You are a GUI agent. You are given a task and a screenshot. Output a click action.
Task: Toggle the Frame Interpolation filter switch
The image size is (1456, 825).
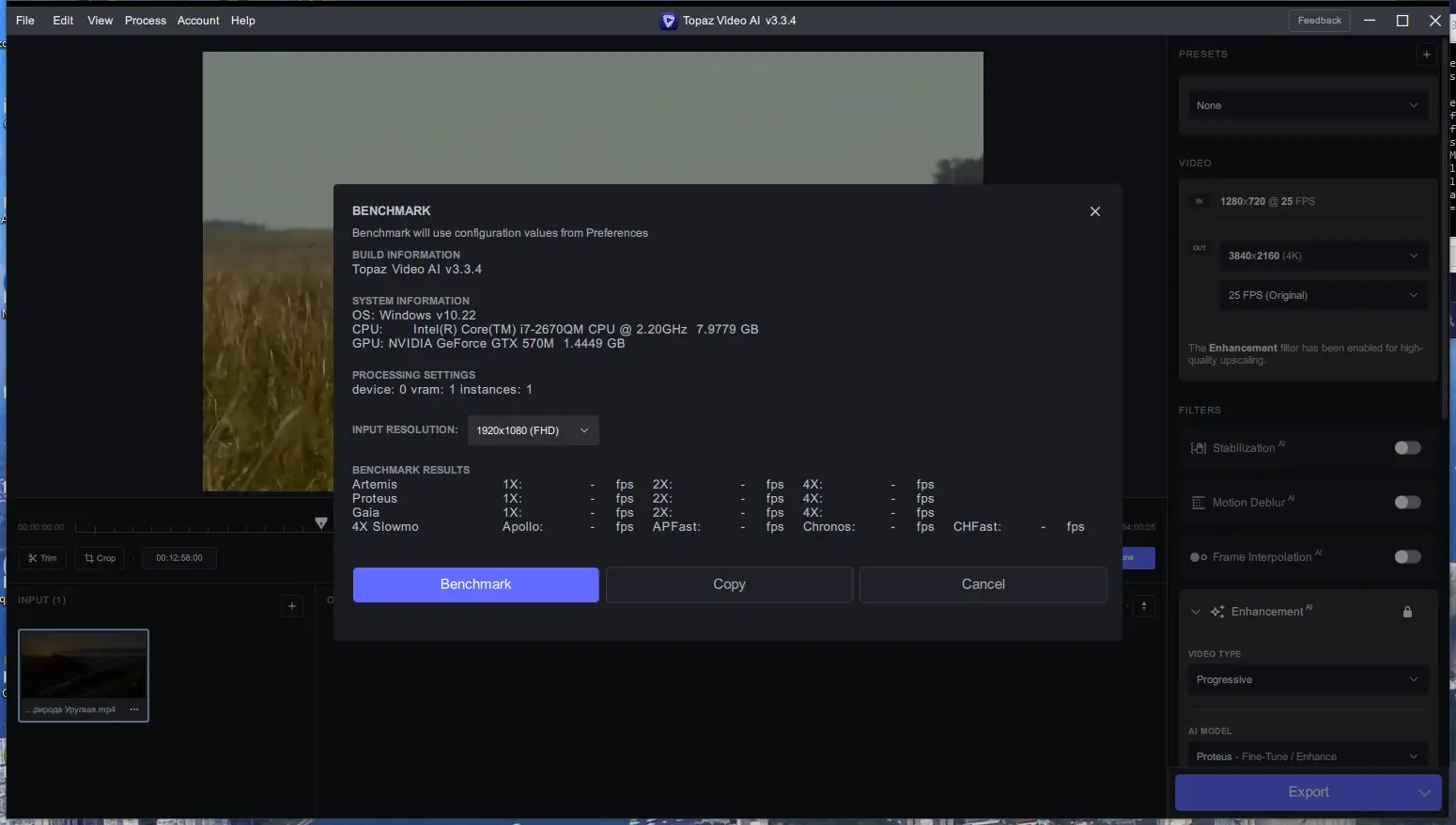[1407, 557]
